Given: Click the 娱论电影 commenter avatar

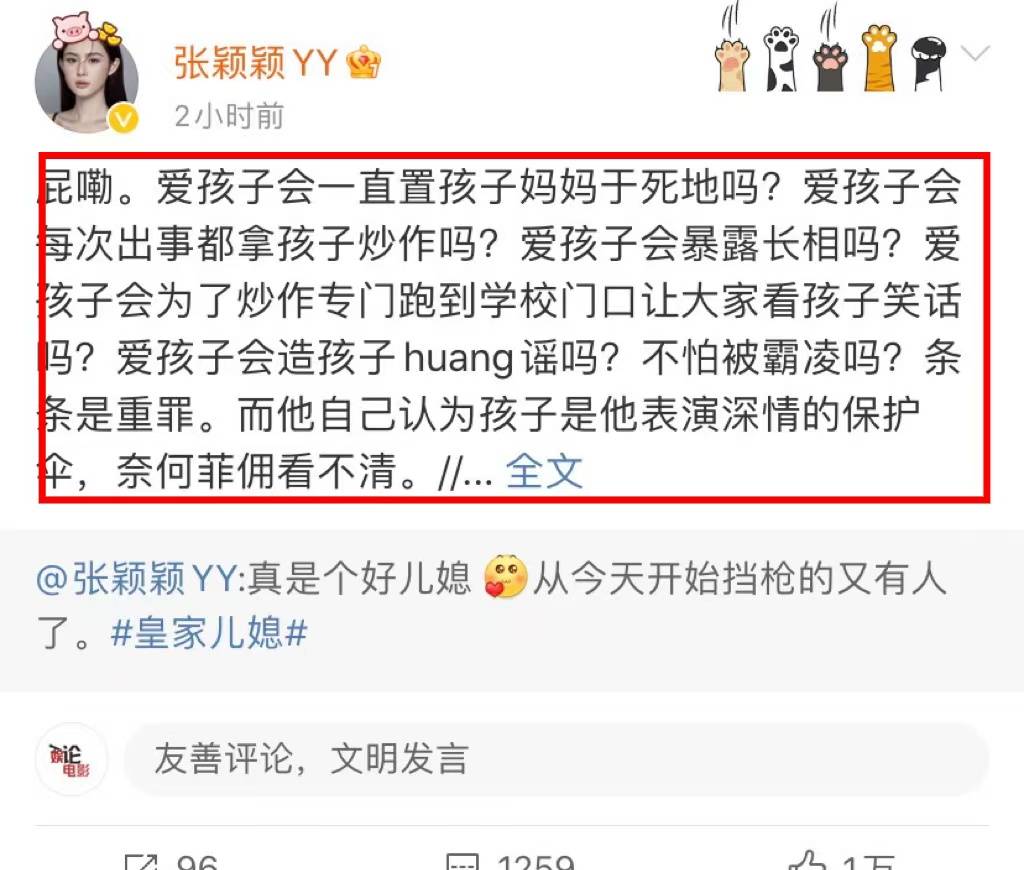Looking at the screenshot, I should point(71,759).
